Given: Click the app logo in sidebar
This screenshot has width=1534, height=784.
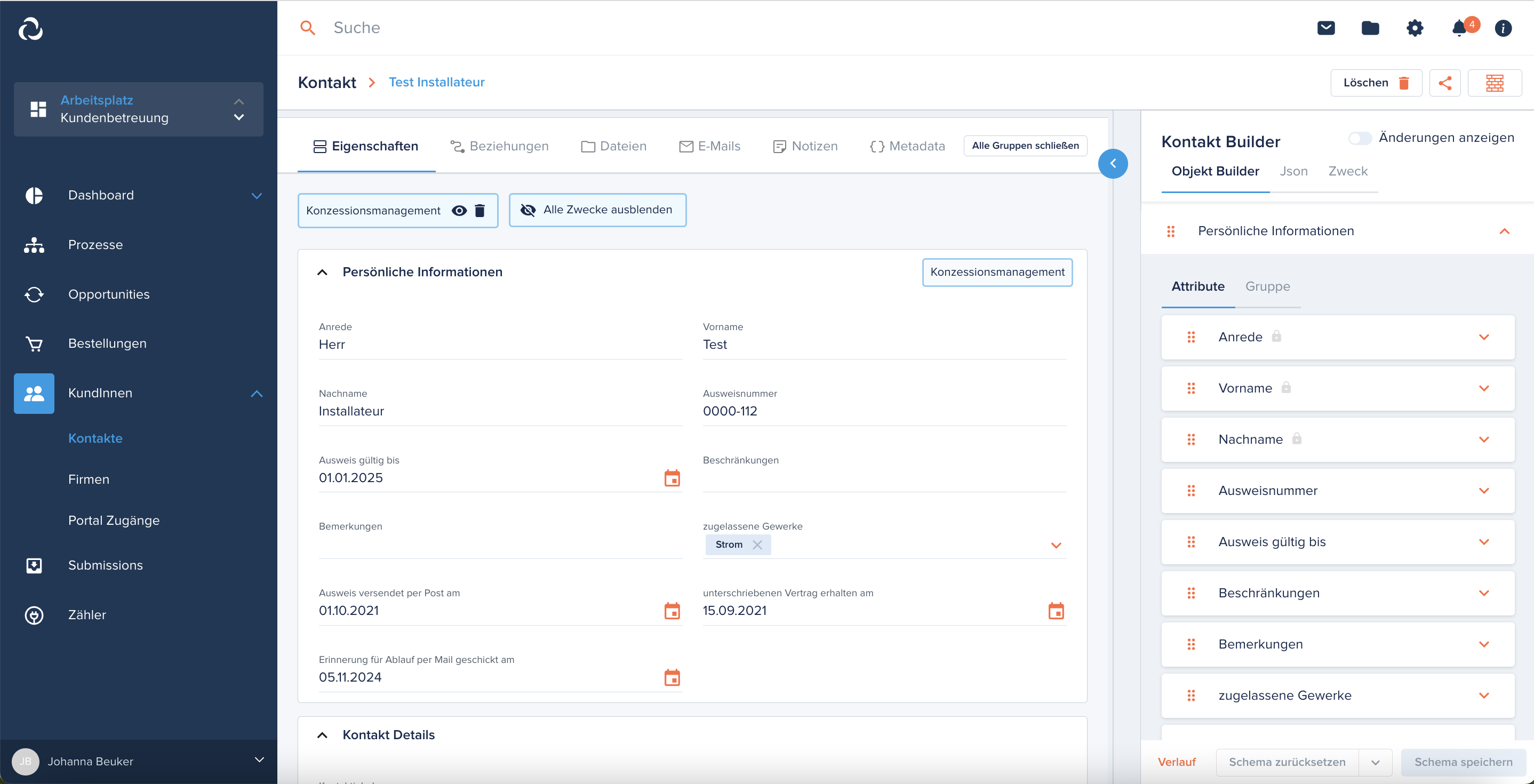Looking at the screenshot, I should [31, 29].
